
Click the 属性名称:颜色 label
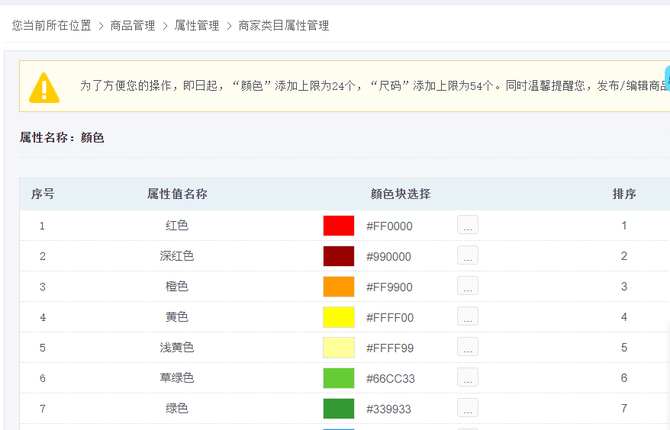[62, 138]
